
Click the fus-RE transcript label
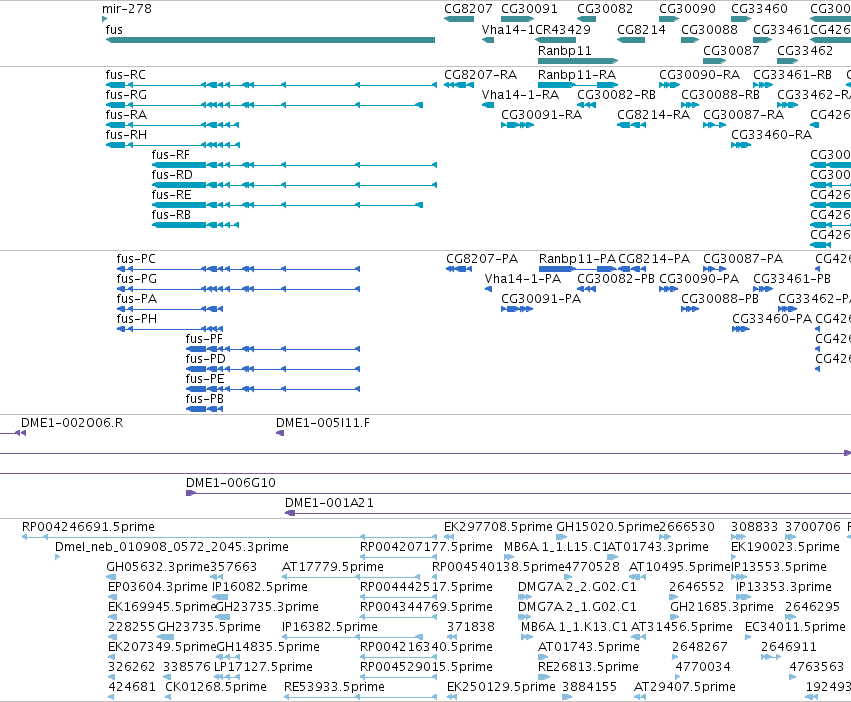coord(172,194)
